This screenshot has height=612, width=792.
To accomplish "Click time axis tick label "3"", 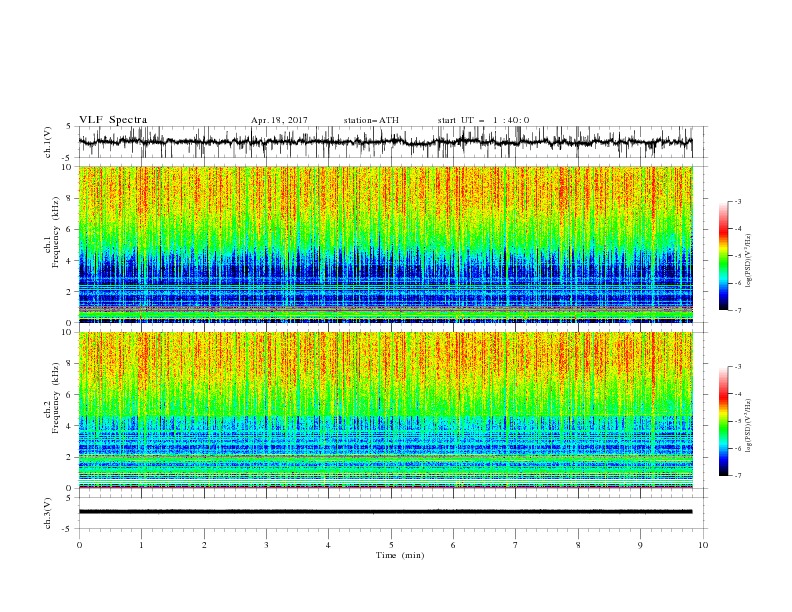I will click(x=266, y=545).
